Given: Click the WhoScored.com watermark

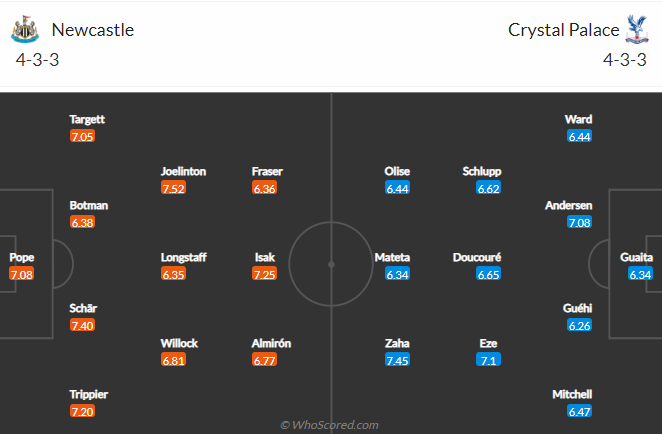Looking at the screenshot, I should [x=329, y=425].
